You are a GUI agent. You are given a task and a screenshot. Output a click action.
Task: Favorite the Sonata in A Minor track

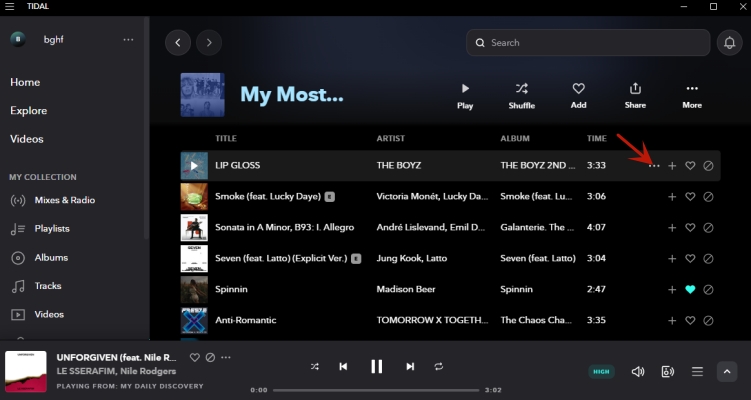690,228
